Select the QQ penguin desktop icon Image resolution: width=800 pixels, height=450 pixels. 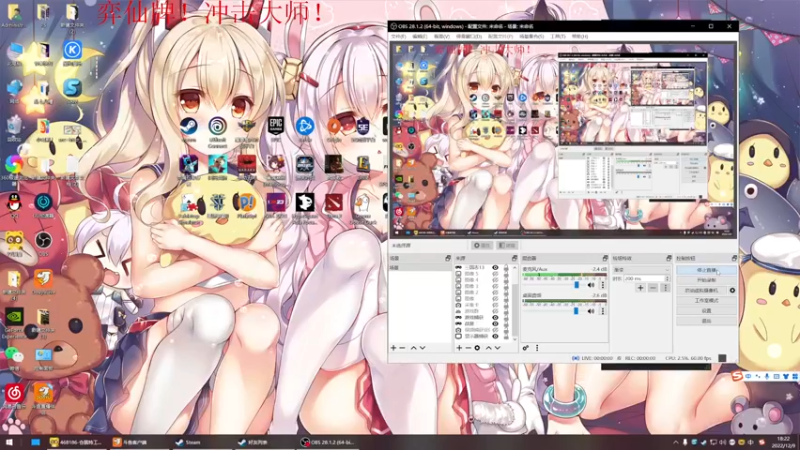click(14, 206)
